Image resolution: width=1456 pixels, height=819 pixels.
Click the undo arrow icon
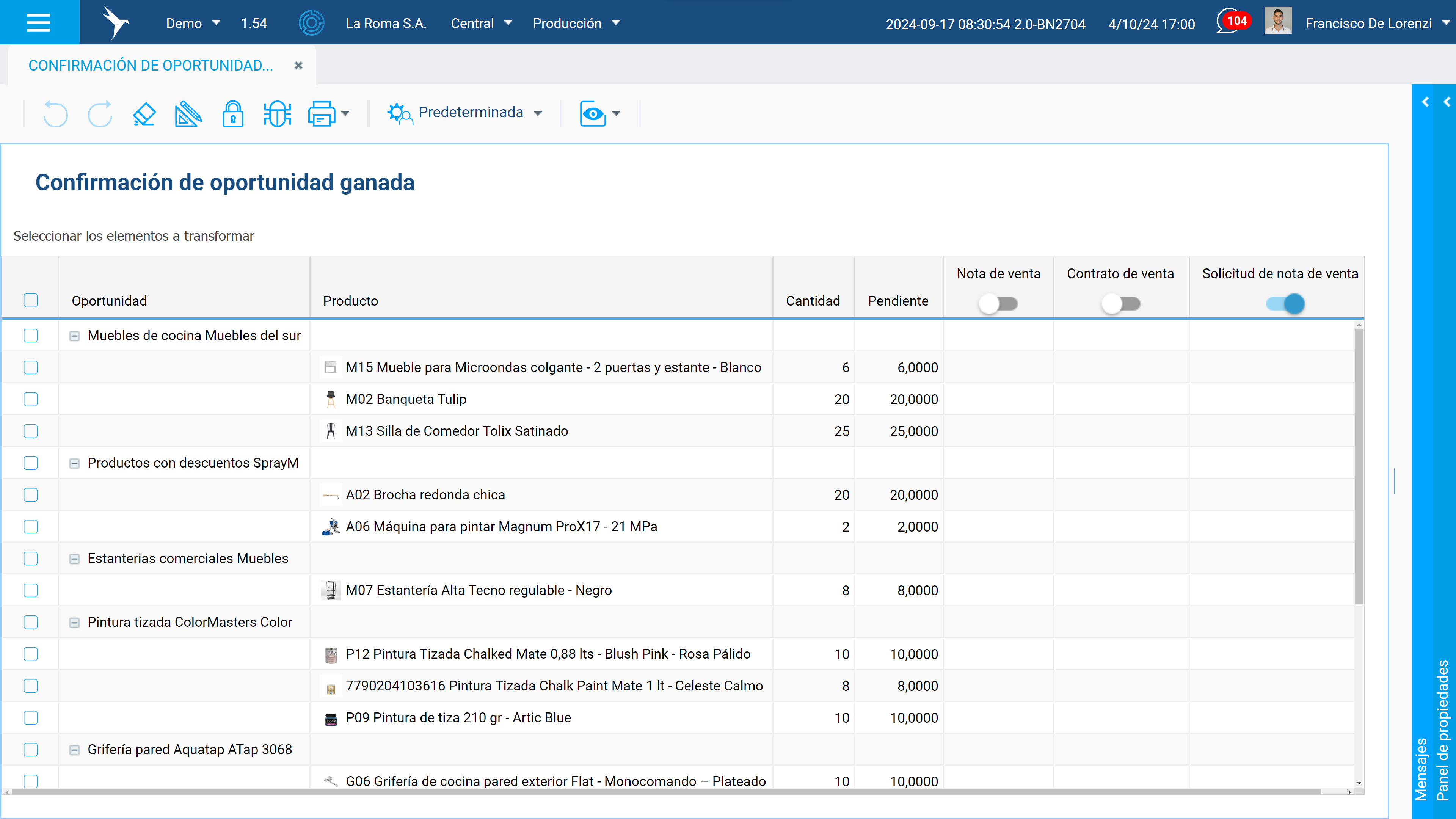[55, 114]
